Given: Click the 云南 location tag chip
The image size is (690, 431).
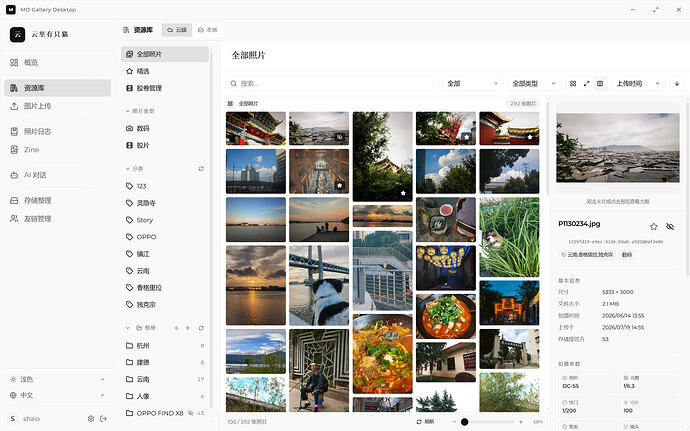Looking at the screenshot, I should (587, 255).
